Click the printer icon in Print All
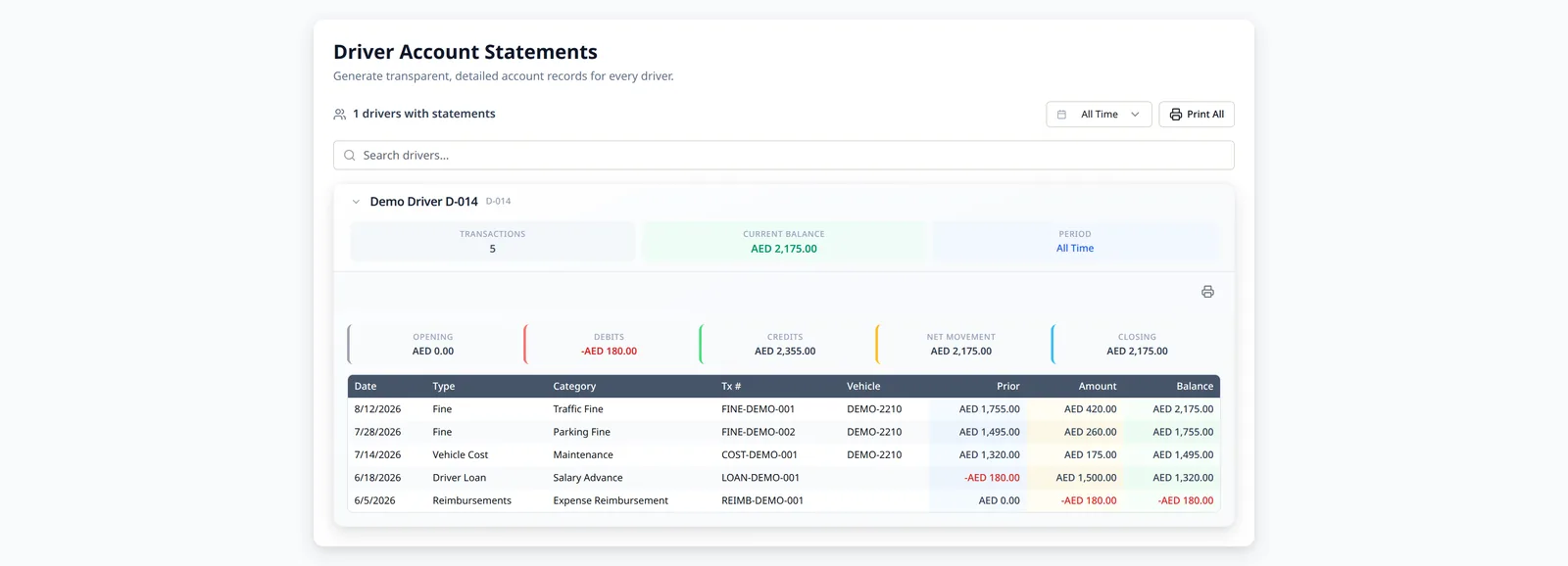This screenshot has height=566, width=1568. tap(1175, 115)
